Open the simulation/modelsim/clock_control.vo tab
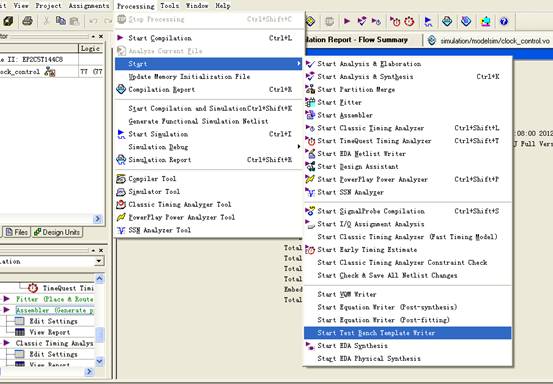553x384 pixels. tap(489, 41)
